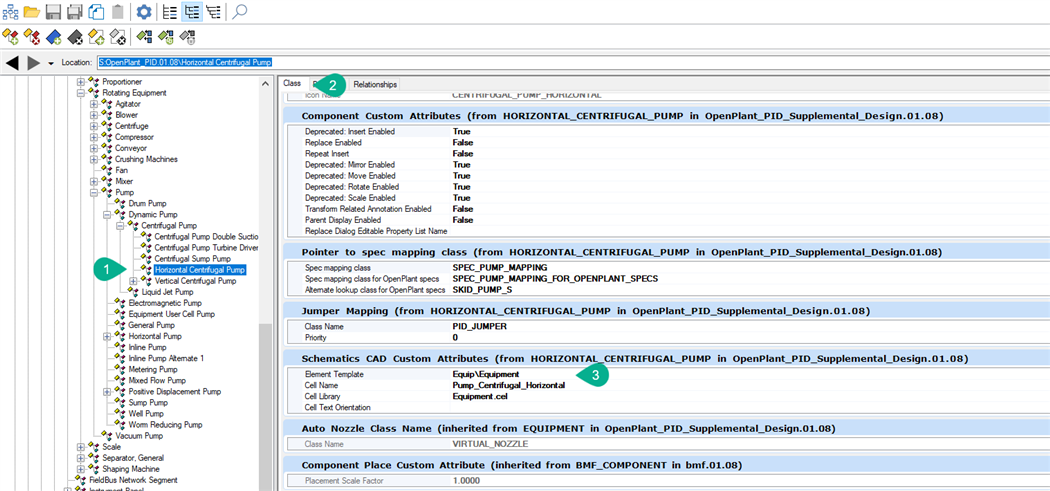The image size is (1050, 491).
Task: Save the schema with the single floppy disk icon
Action: (54, 11)
